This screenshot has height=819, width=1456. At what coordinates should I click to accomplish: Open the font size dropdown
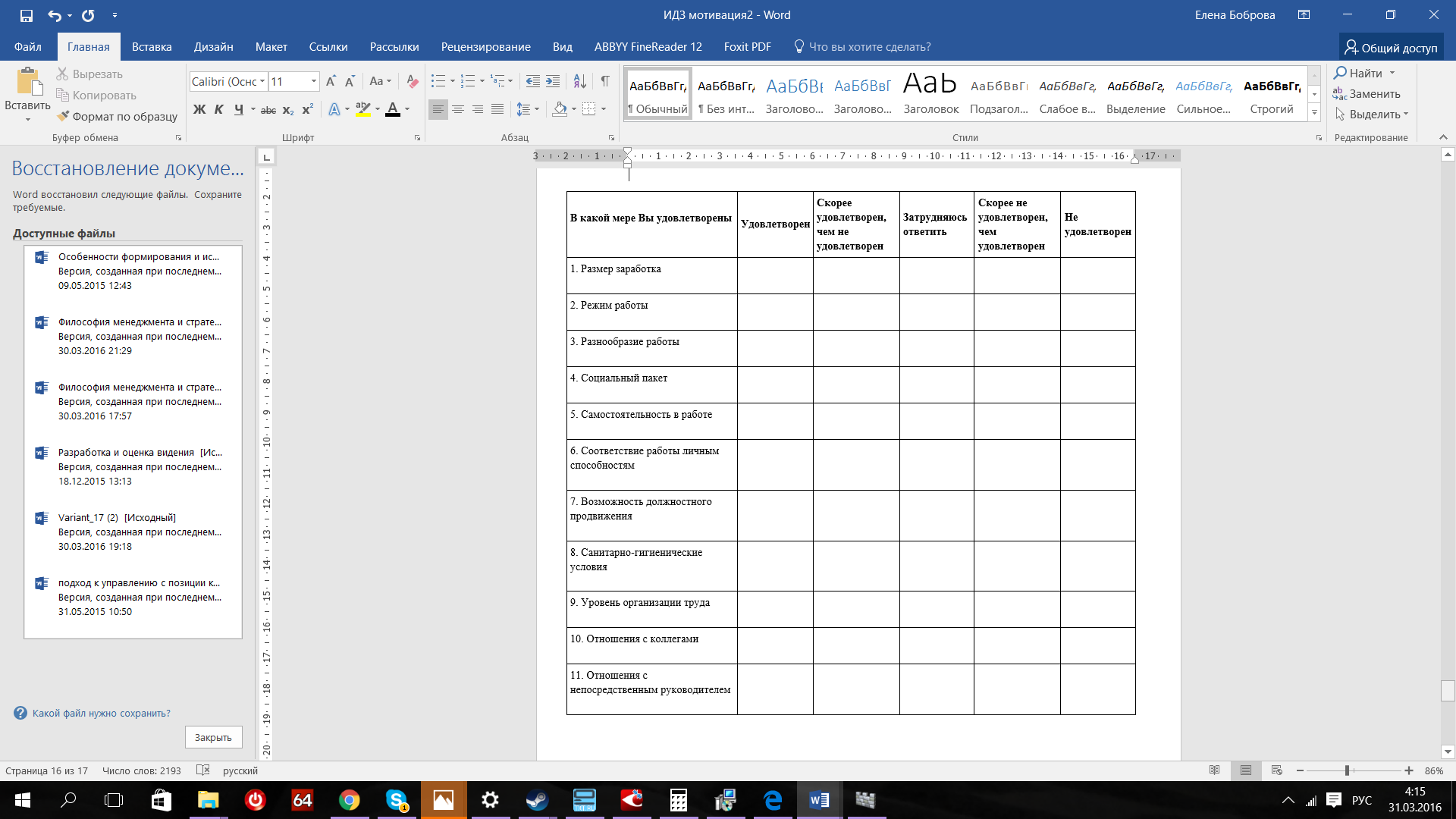[313, 81]
